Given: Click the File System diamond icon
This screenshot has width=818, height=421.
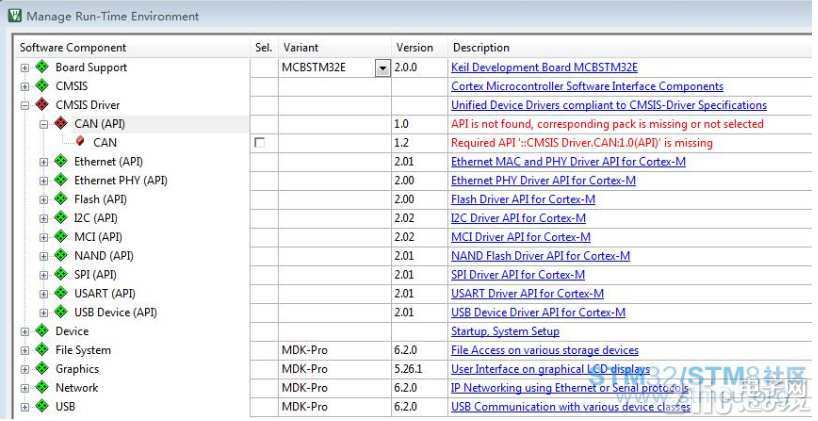Looking at the screenshot, I should point(42,349).
